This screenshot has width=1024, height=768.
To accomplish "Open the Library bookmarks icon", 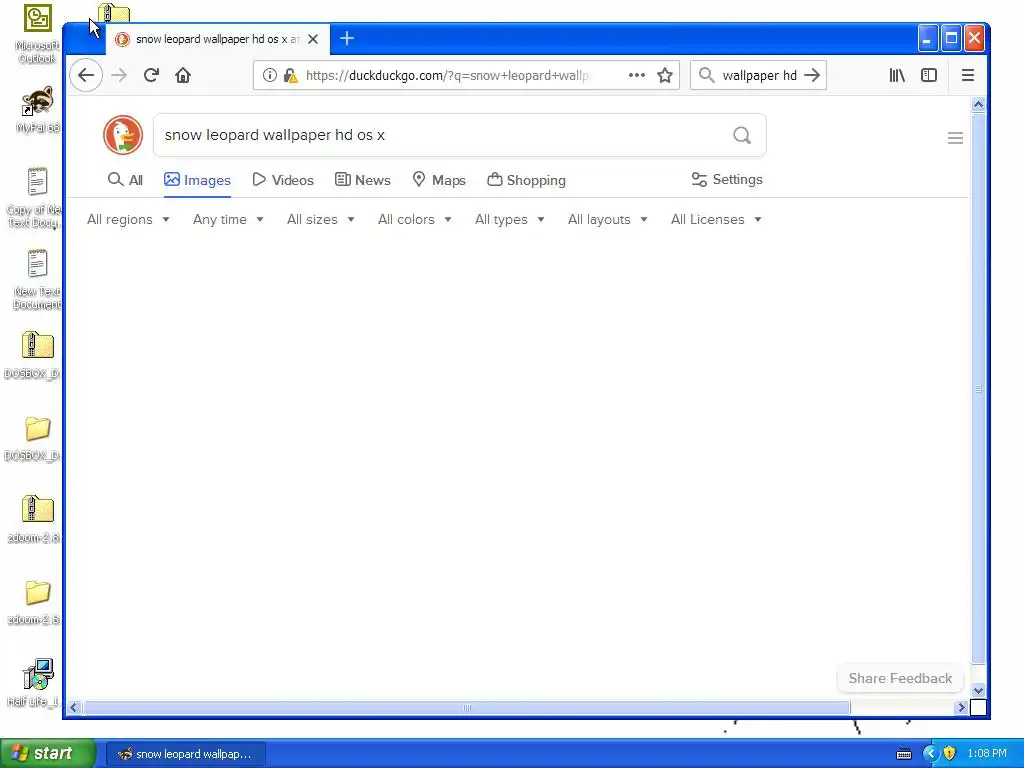I will [x=897, y=75].
